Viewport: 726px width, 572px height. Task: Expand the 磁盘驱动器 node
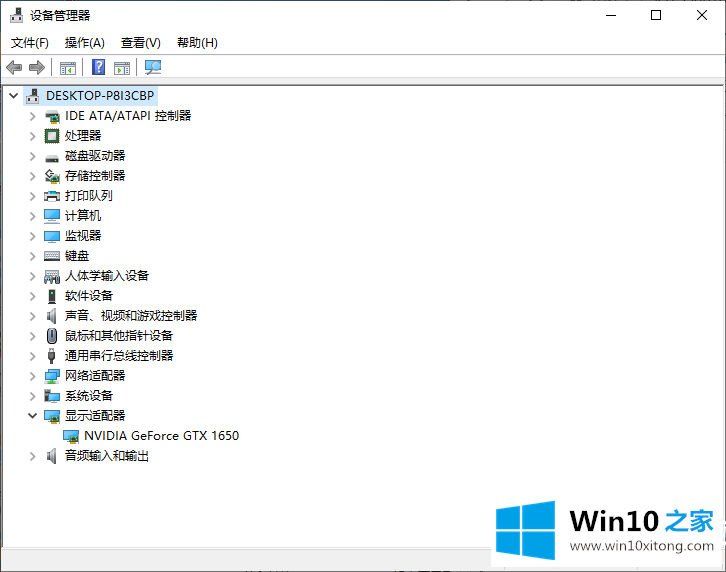tap(32, 156)
